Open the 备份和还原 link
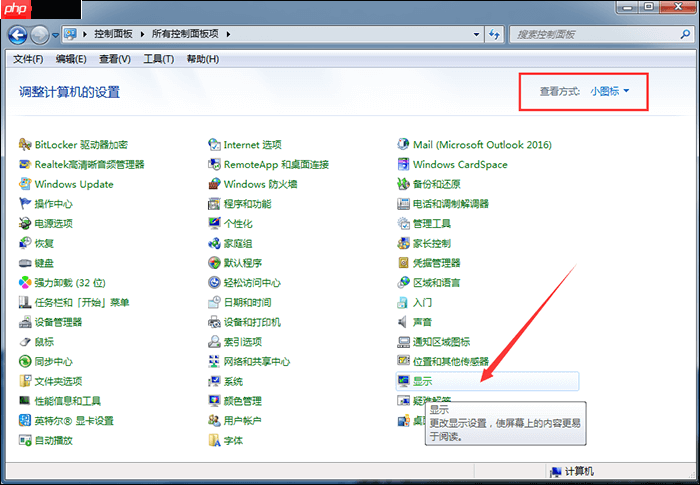Screen dimensions: 700x485 (437, 184)
